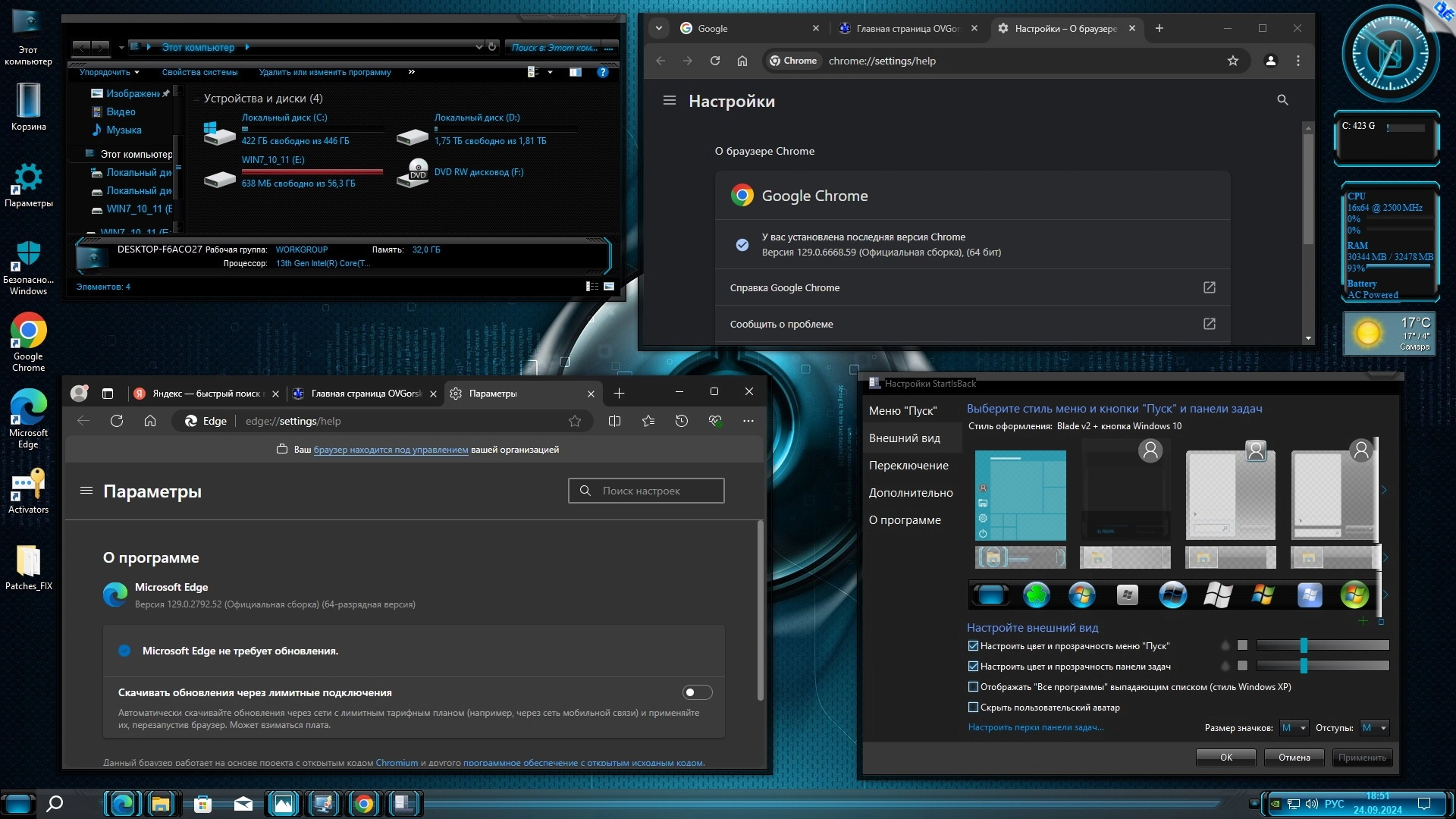The width and height of the screenshot is (1456, 819).
Task: Open Chrome three-dot menu
Action: coord(1298,61)
